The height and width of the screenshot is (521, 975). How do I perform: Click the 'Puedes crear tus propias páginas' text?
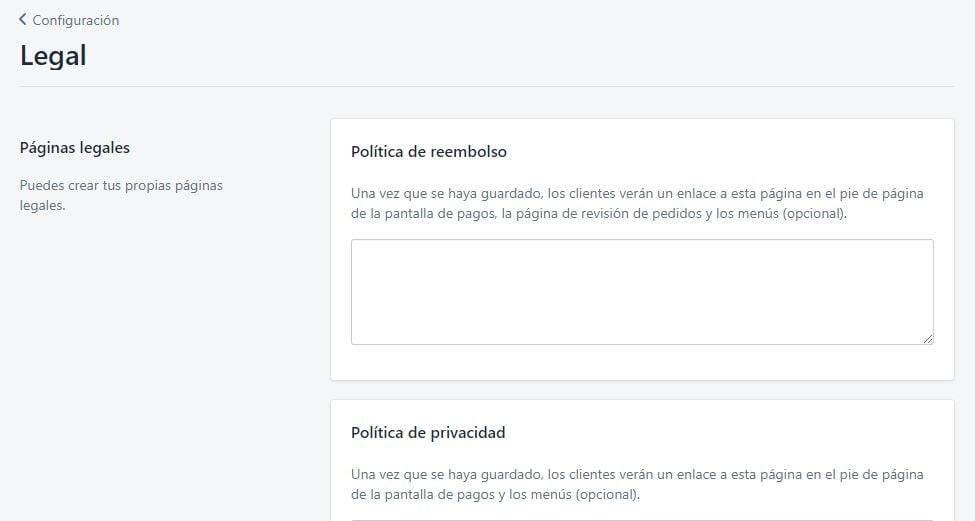121,186
